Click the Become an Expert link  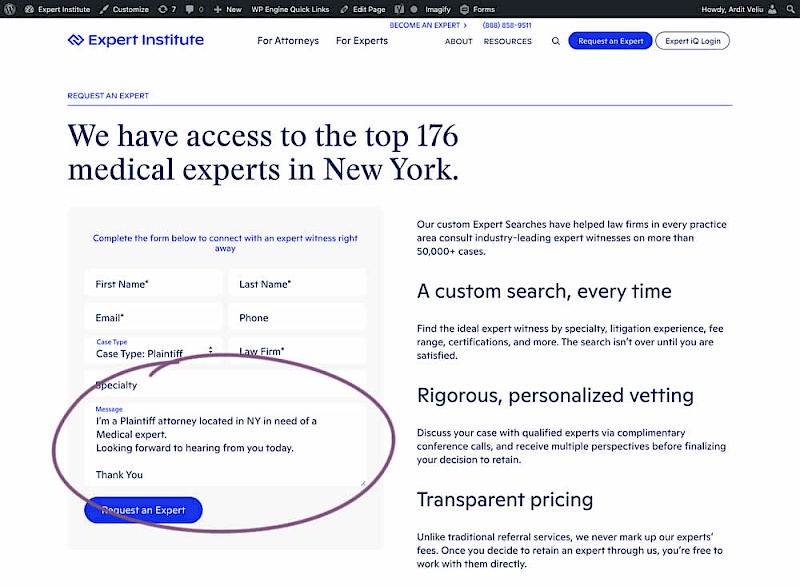coord(428,25)
